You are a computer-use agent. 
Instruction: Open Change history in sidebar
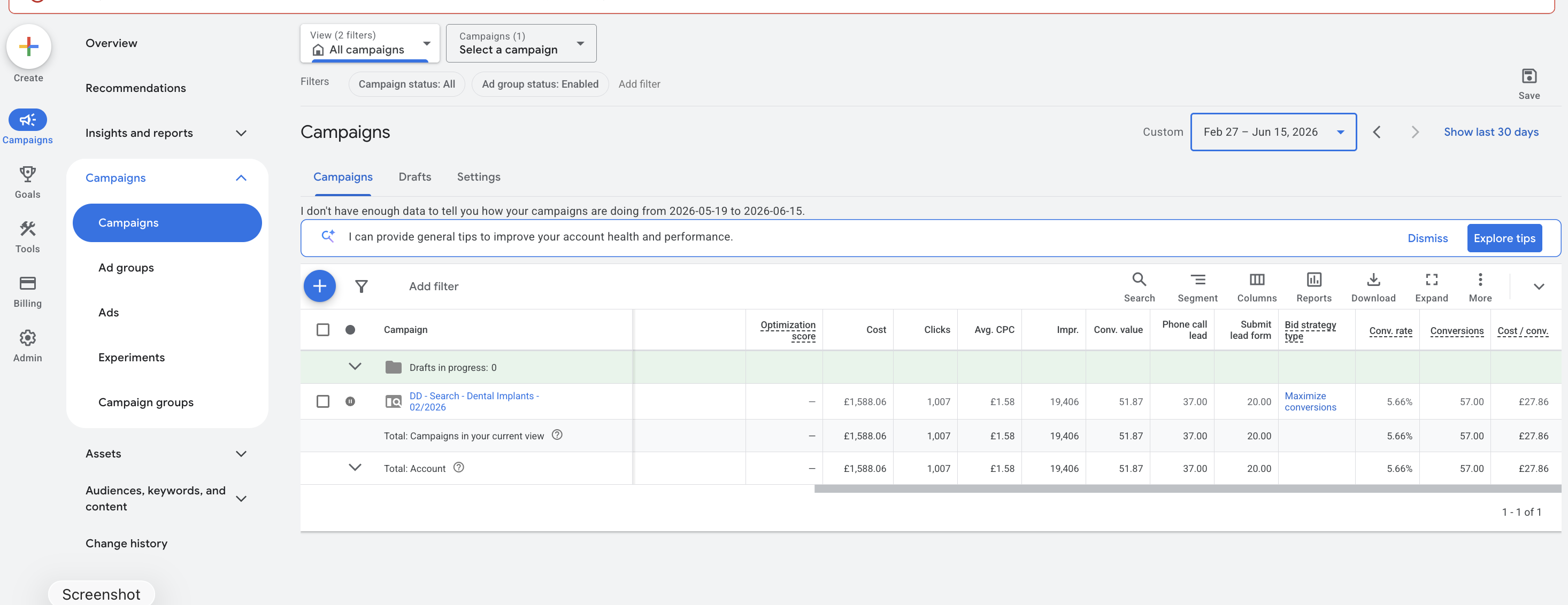(126, 544)
